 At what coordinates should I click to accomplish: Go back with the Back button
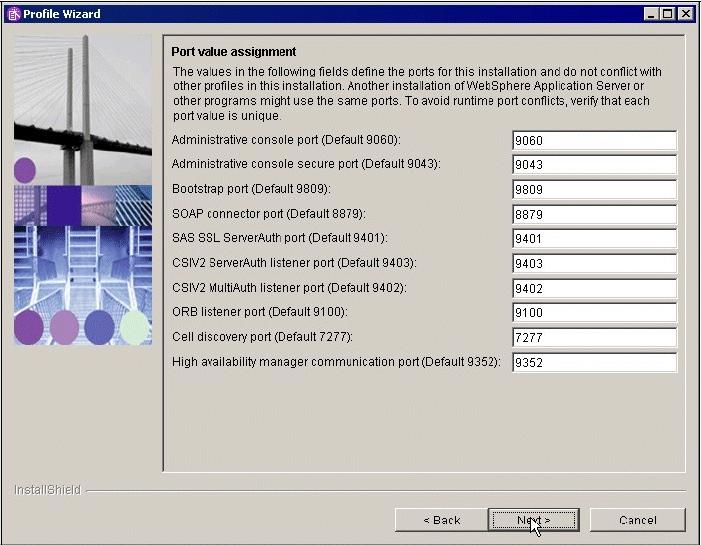tap(441, 520)
